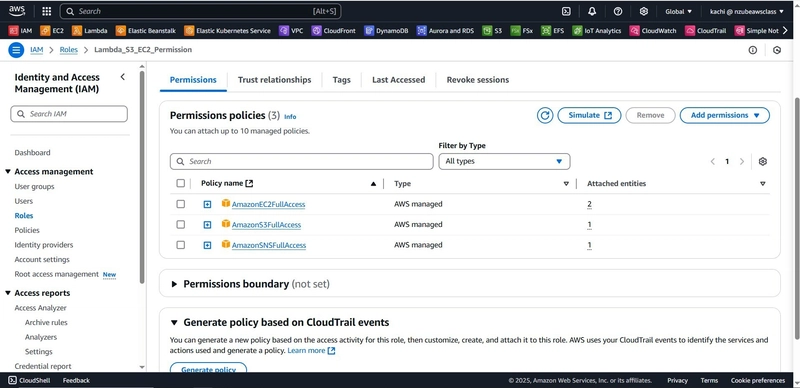Refresh the permissions policies list
The height and width of the screenshot is (388, 800).
[545, 115]
